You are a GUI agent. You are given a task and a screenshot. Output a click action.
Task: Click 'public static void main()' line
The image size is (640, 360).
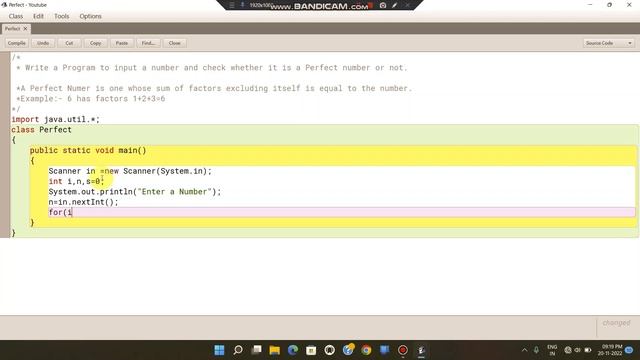click(x=88, y=150)
